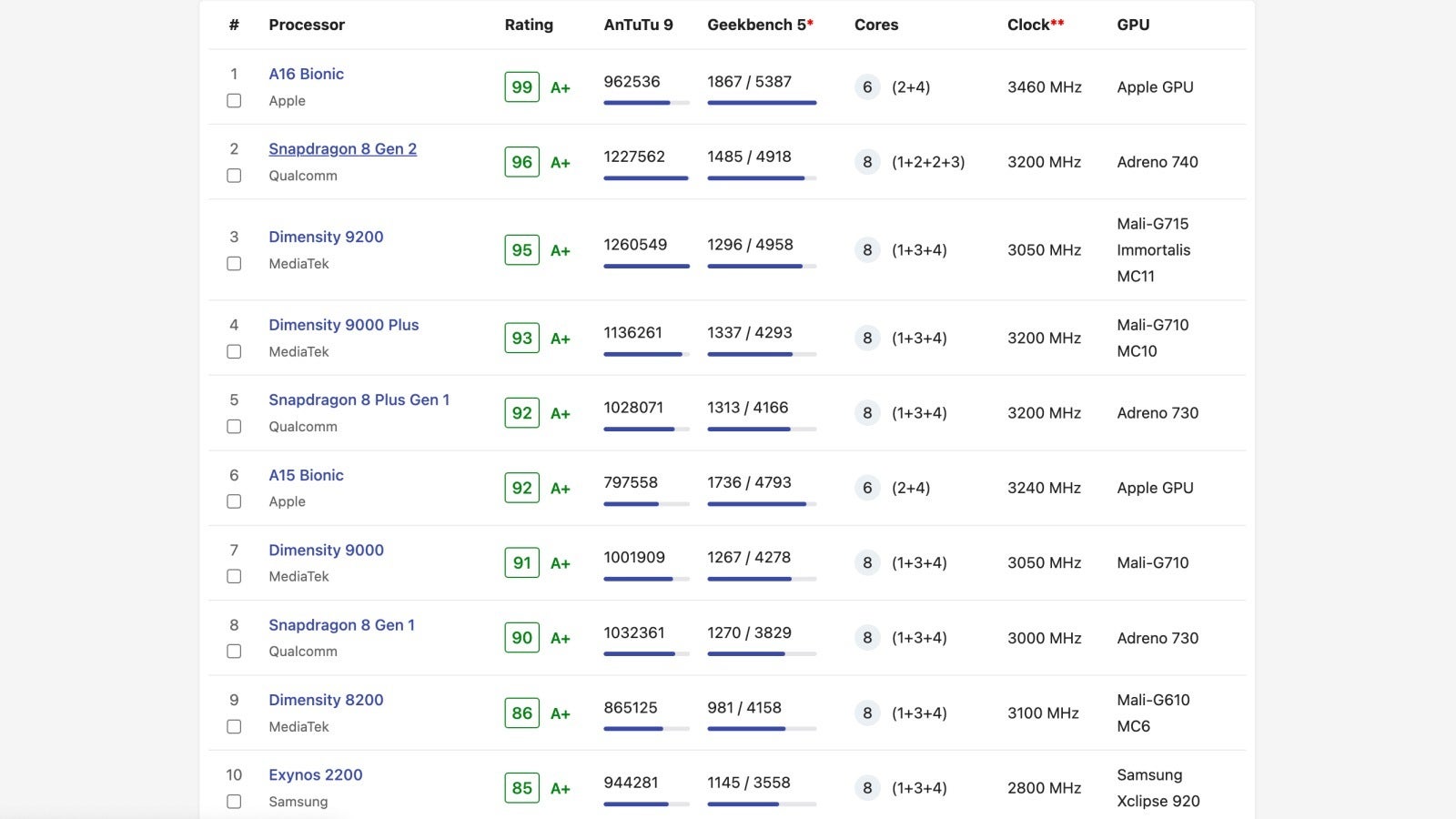Check the Dimensity 9000 row checkbox
Screen dimensions: 1456x819
(234, 577)
